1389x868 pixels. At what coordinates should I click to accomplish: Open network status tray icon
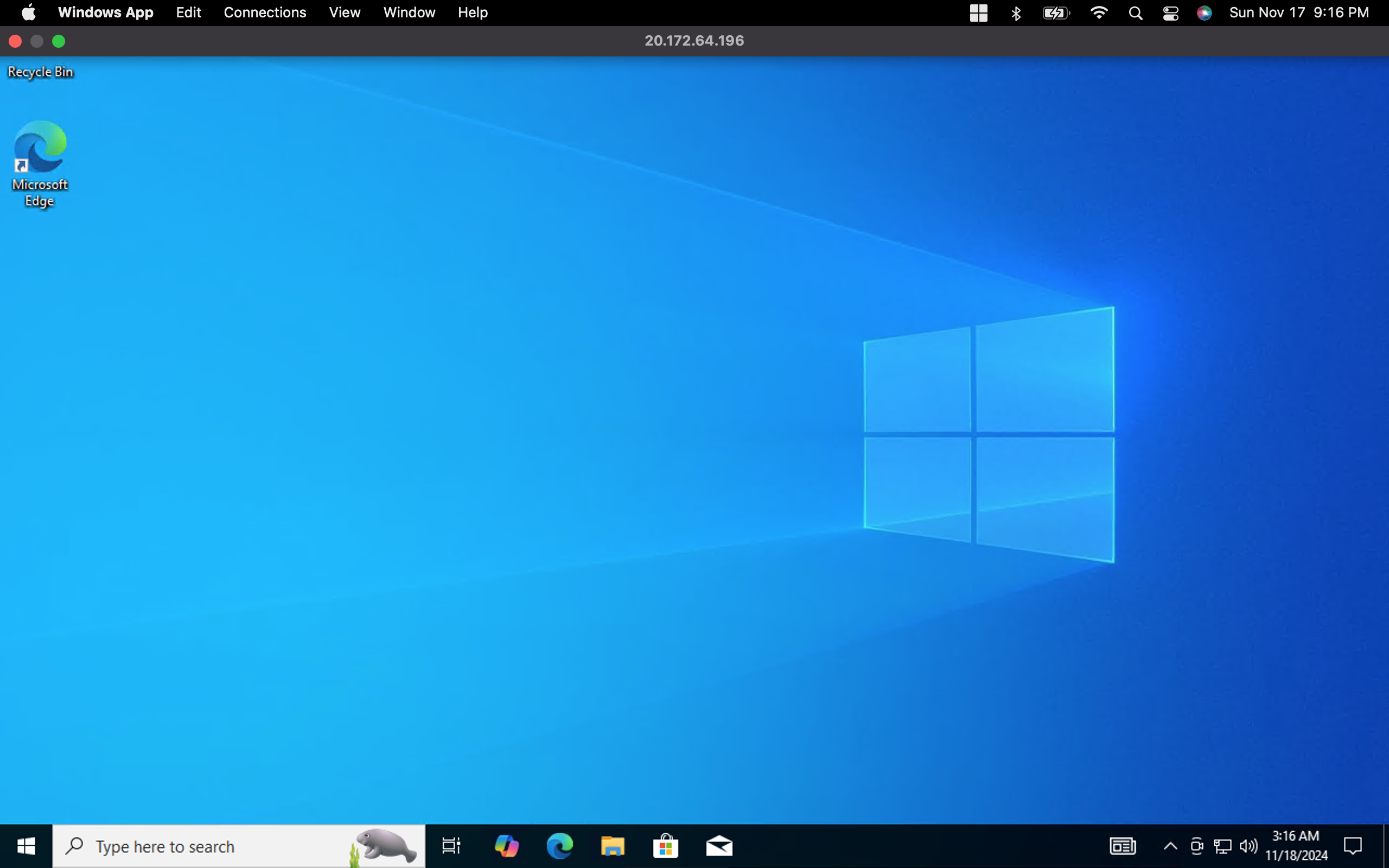[x=1222, y=846]
